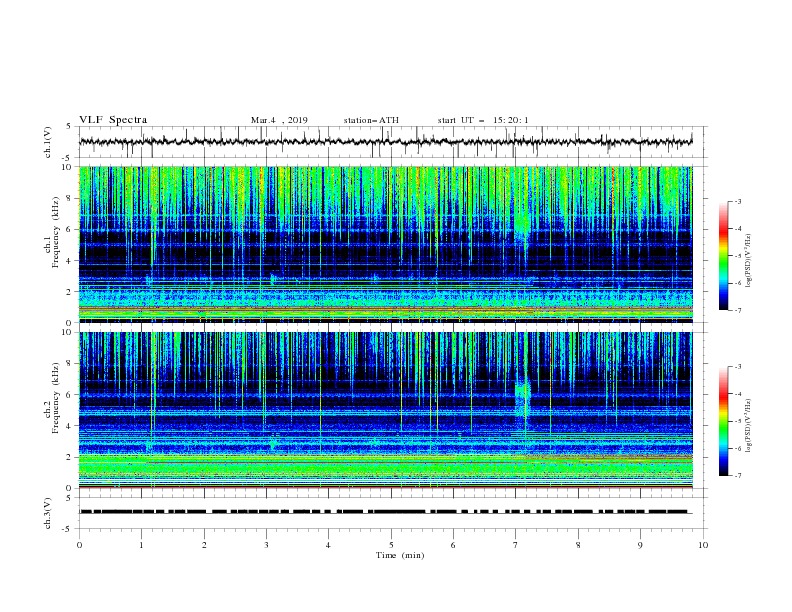This screenshot has height=612, width=792.
Task: Click the bright burst near minute 7 in ch.2 spectrogram
Action: pos(523,399)
